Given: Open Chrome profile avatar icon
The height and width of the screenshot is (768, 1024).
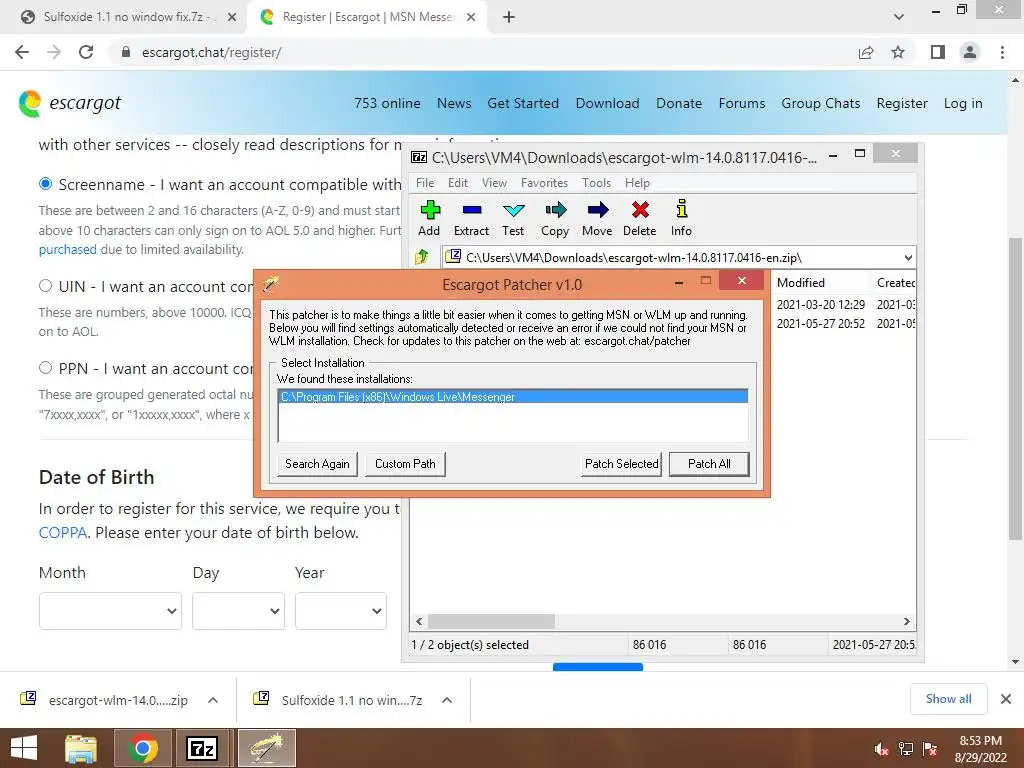Looking at the screenshot, I should coord(970,52).
